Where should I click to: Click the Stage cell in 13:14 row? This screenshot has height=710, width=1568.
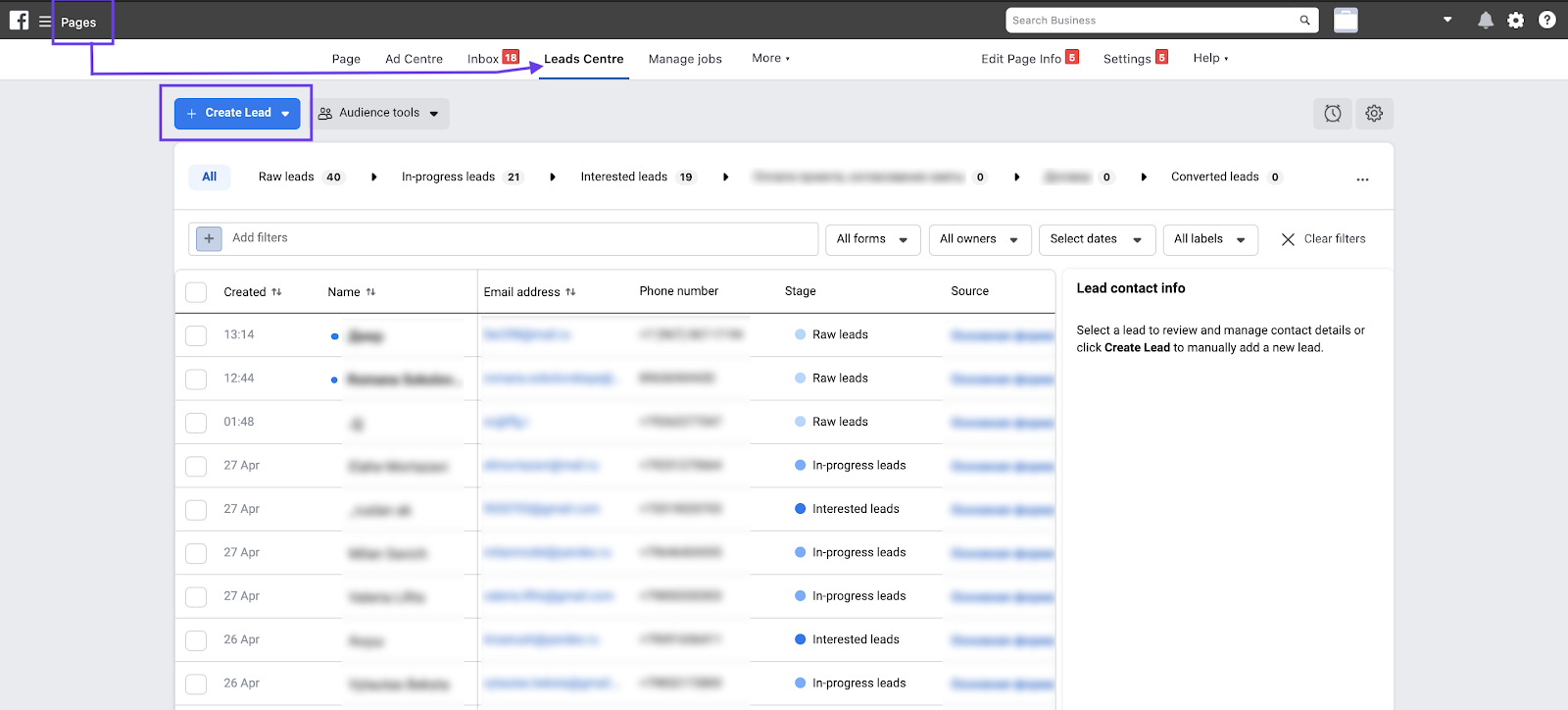click(831, 335)
